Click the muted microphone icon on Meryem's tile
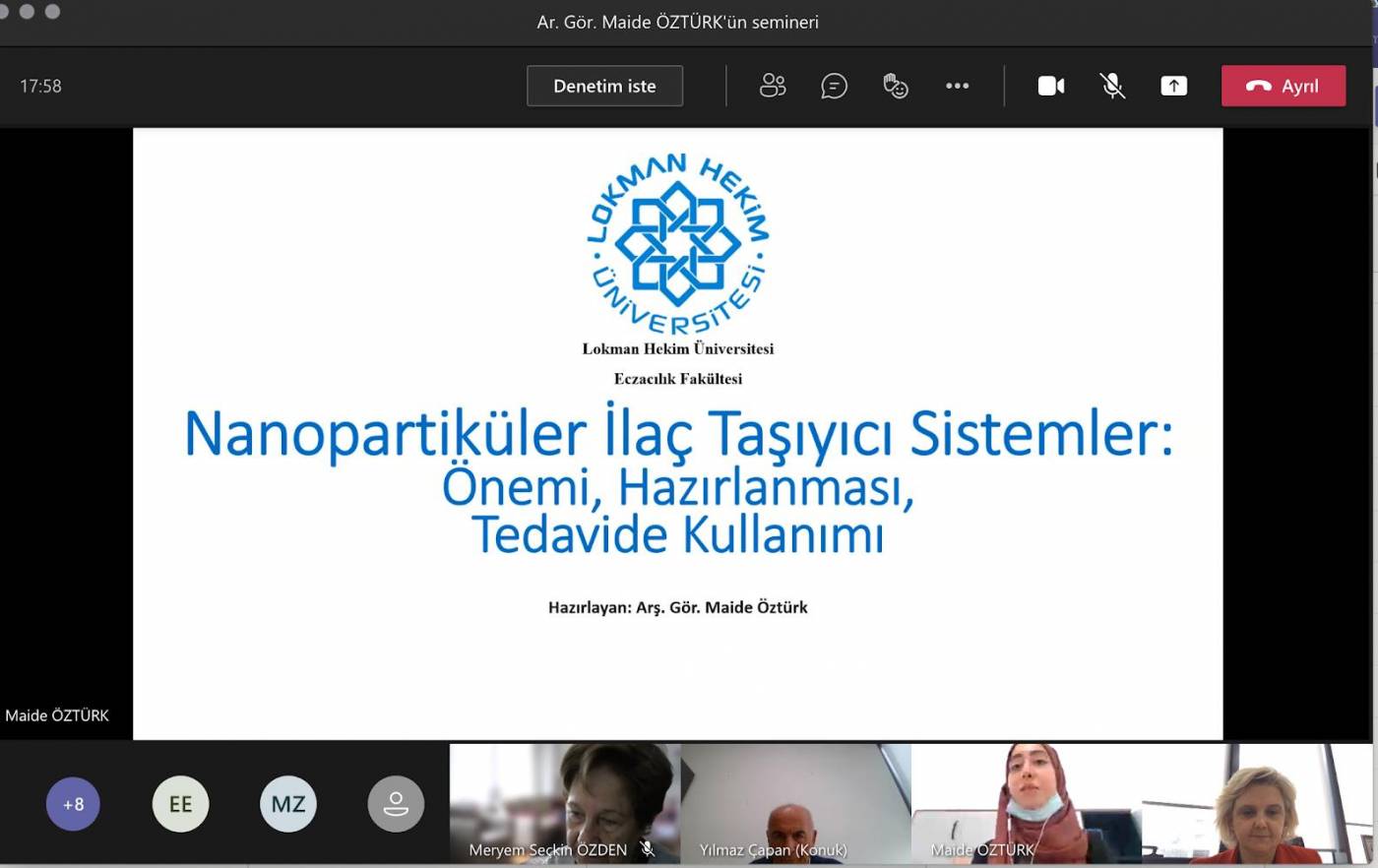 pyautogui.click(x=647, y=848)
